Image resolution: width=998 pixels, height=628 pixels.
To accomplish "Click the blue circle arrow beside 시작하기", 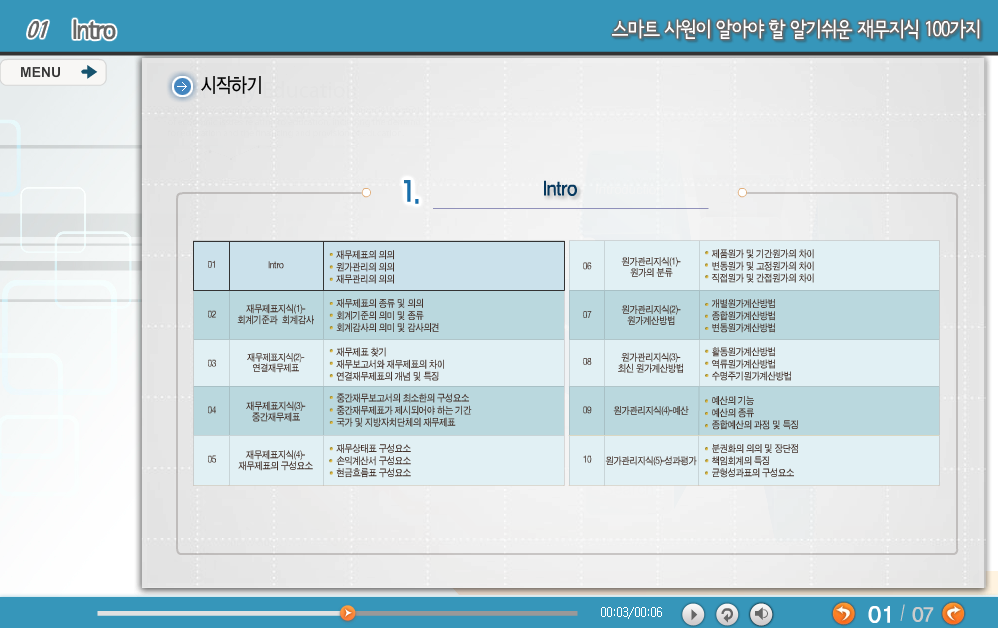I will (x=182, y=86).
